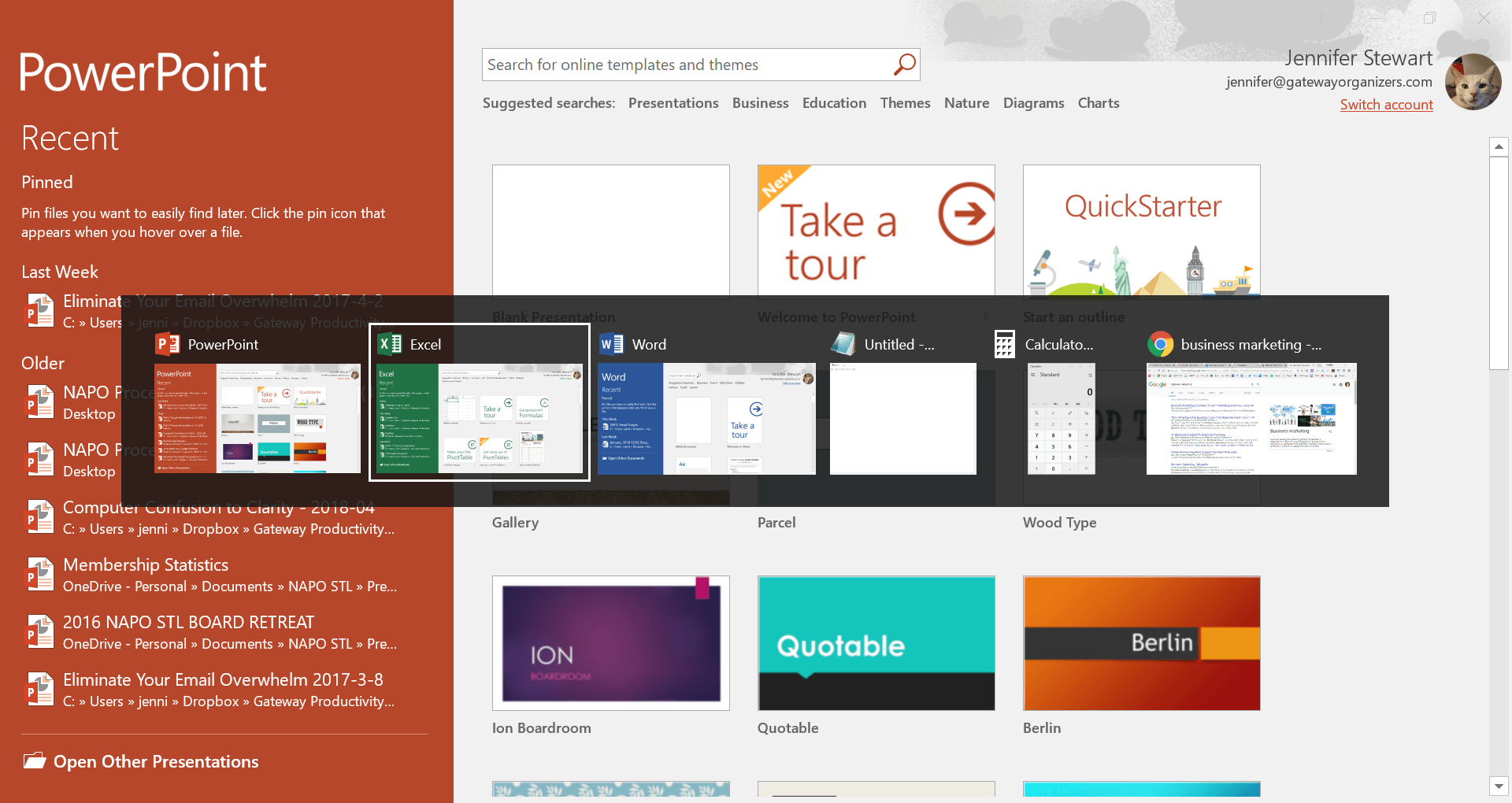The image size is (1512, 803).
Task: Switch to the Excel window thumbnail
Action: pos(480,419)
